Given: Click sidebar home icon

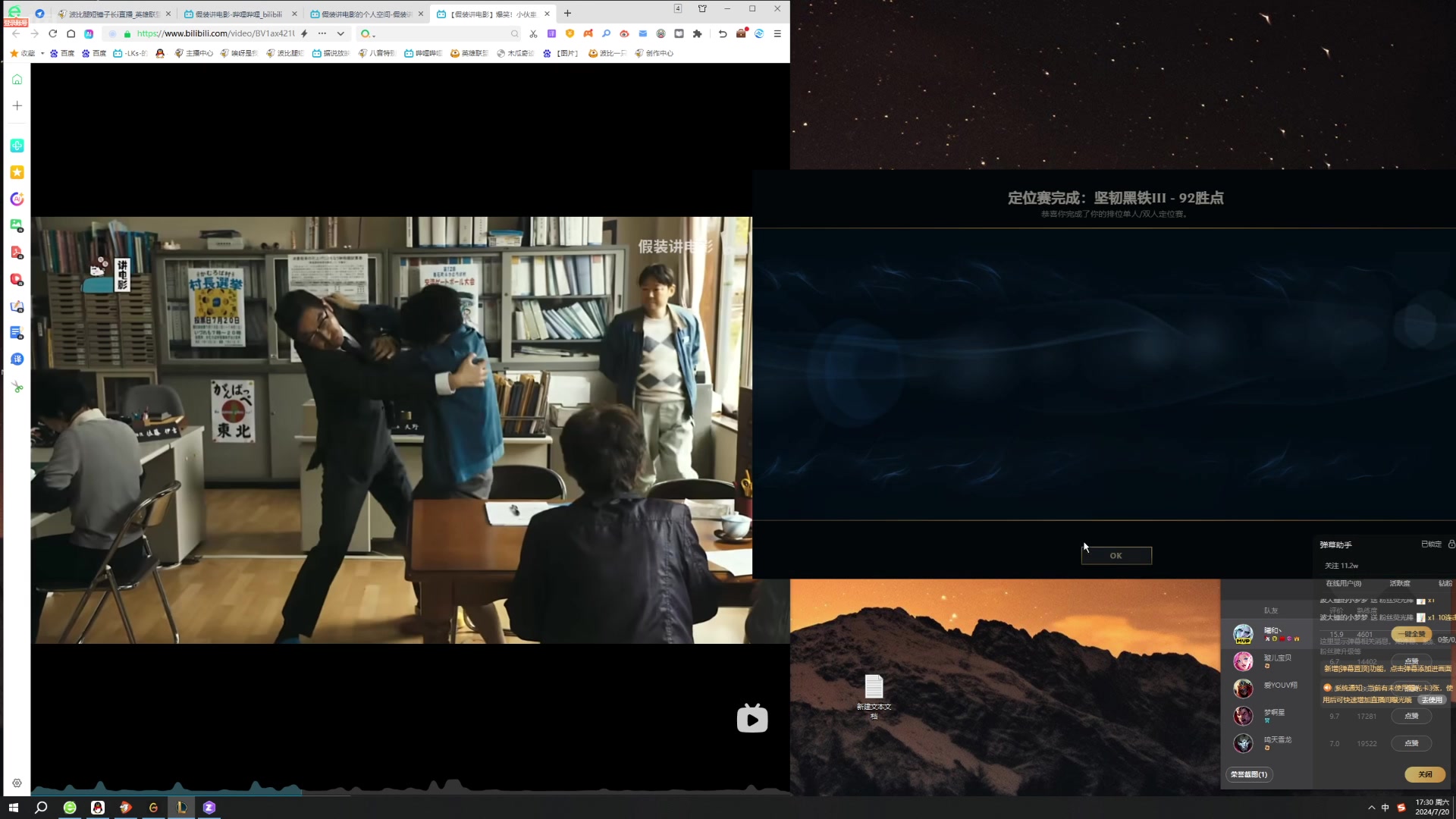Looking at the screenshot, I should (17, 79).
